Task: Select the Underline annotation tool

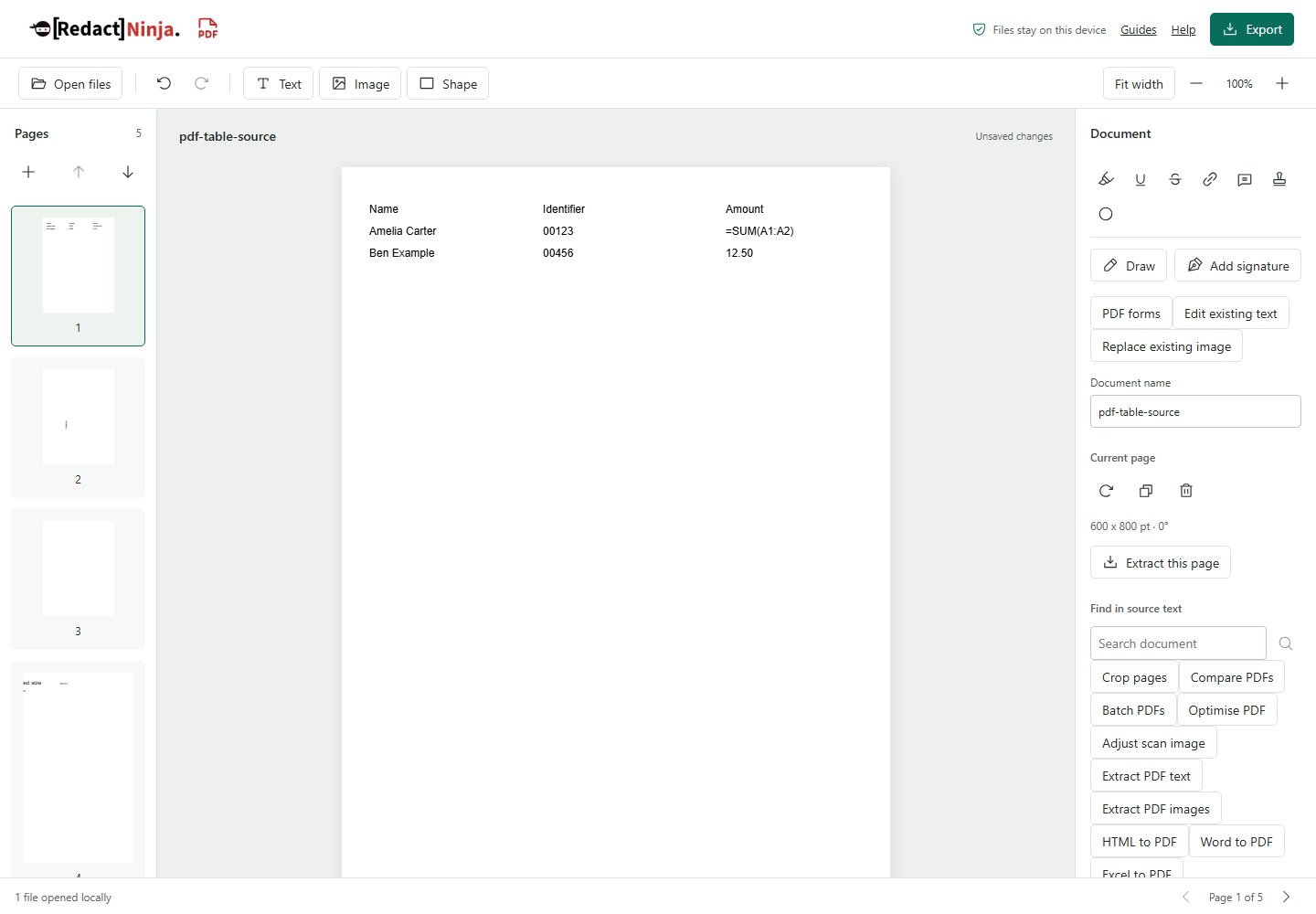Action: (x=1141, y=179)
